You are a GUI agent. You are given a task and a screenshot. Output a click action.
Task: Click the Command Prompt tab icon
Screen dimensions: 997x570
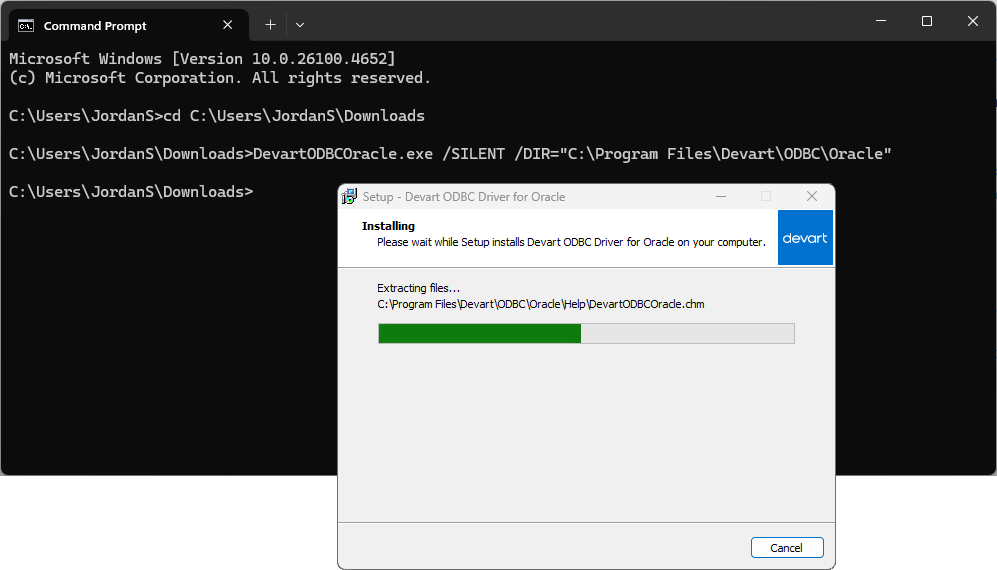[26, 25]
